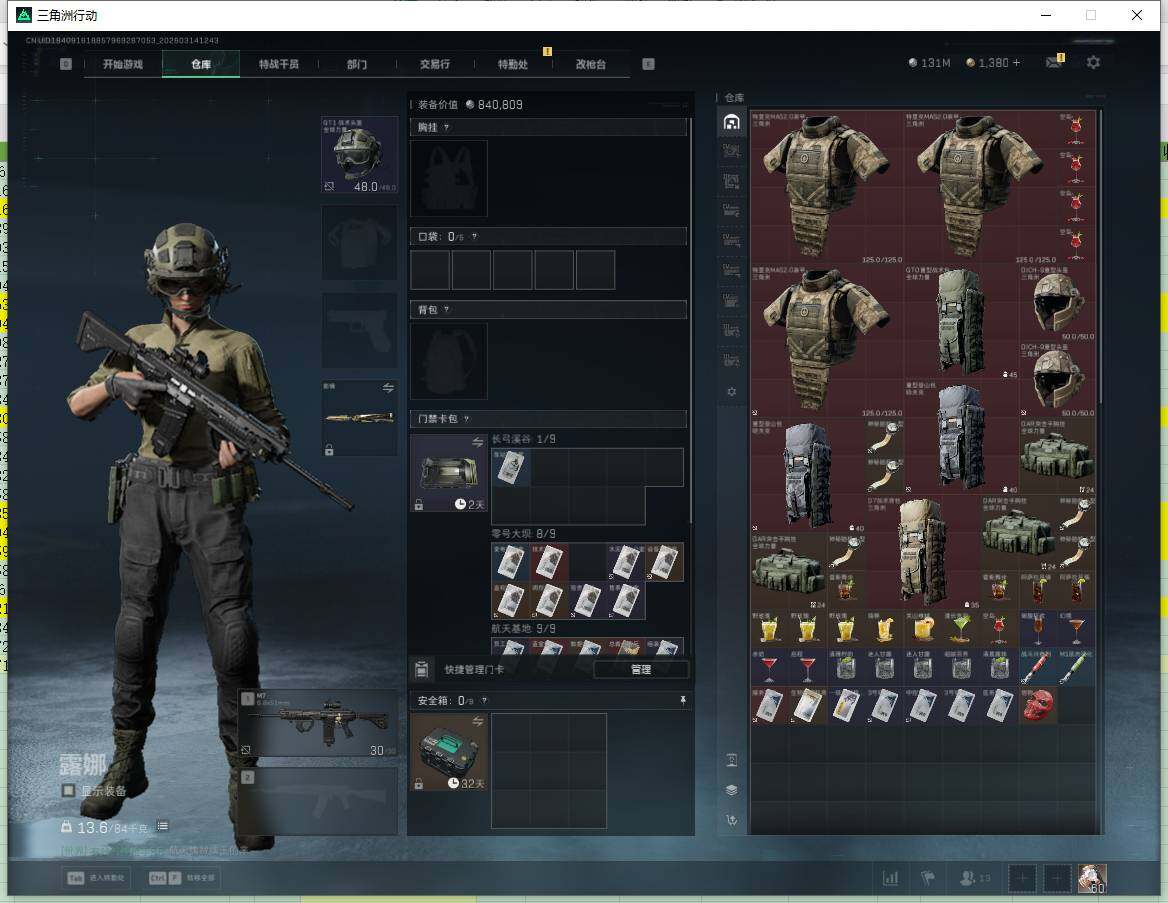The image size is (1168, 903).
Task: Select the equipped melee knife slot
Action: (x=359, y=418)
